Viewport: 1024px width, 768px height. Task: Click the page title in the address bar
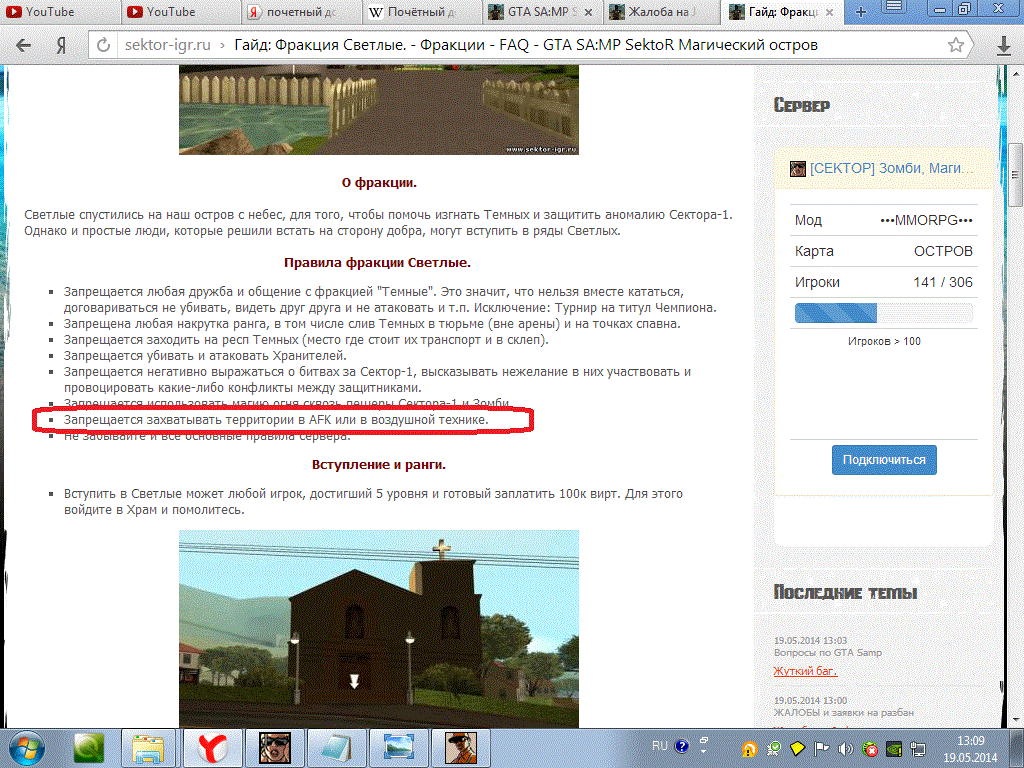[x=526, y=45]
